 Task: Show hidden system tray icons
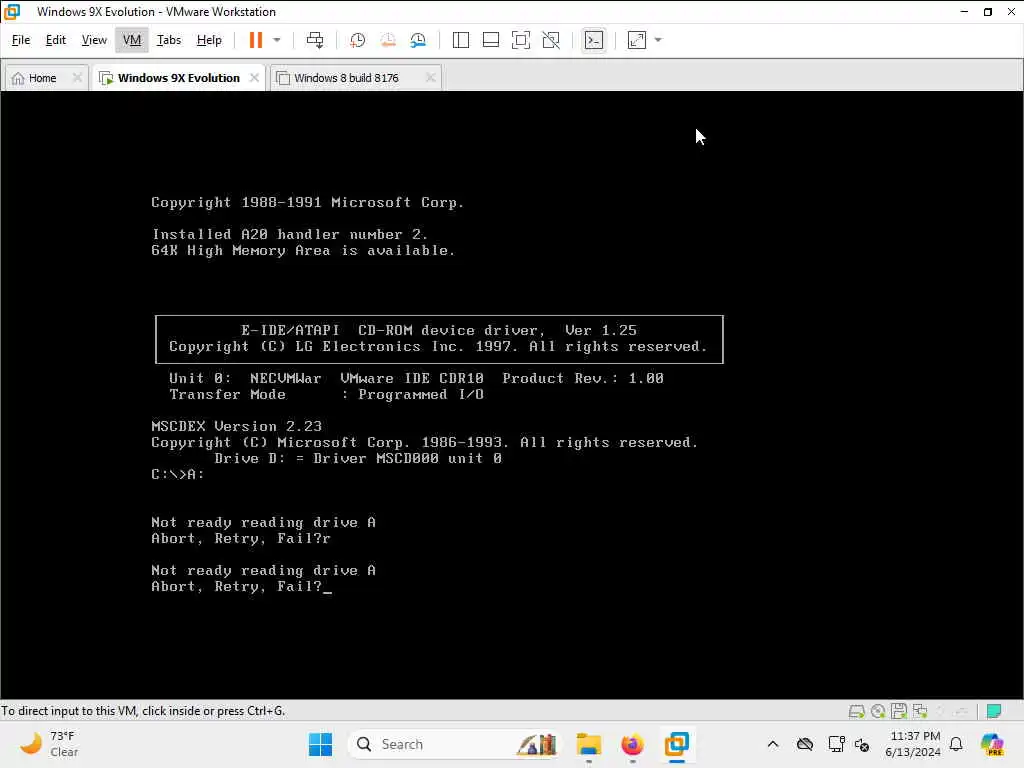point(773,744)
